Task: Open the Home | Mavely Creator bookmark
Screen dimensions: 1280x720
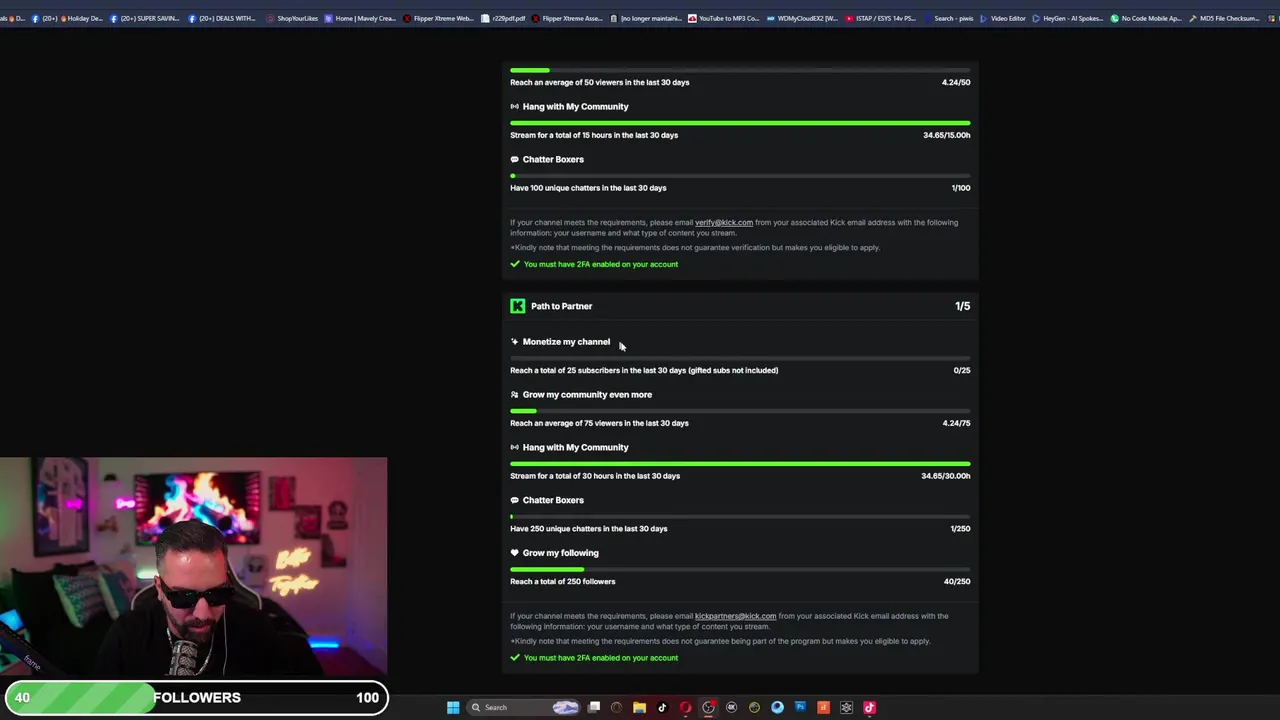Action: click(x=360, y=18)
